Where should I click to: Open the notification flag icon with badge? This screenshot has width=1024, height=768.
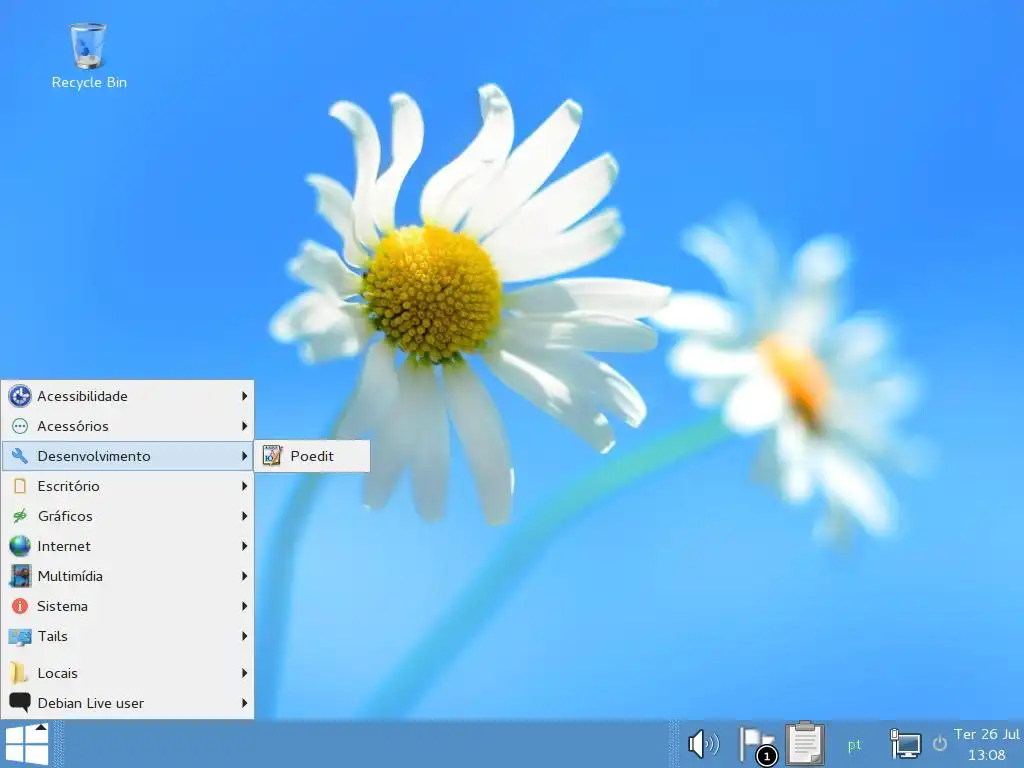pyautogui.click(x=758, y=745)
